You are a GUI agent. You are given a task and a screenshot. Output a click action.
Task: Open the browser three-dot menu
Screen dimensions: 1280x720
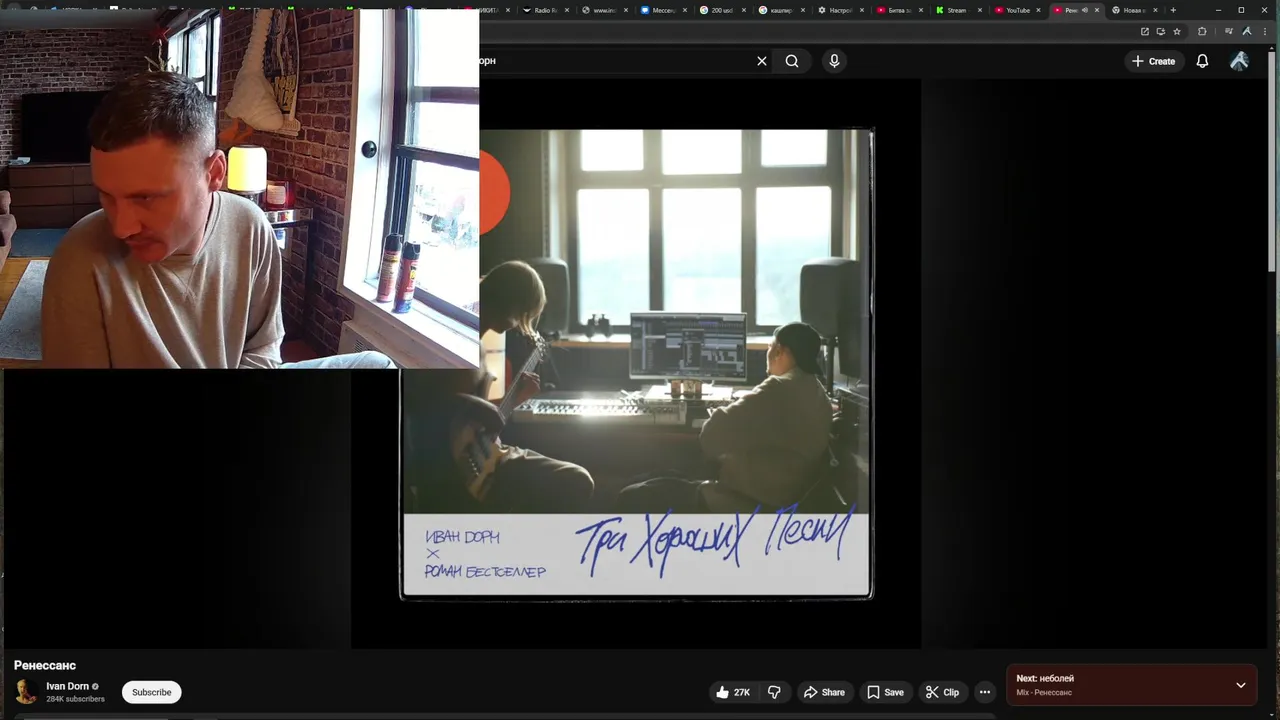[1265, 31]
